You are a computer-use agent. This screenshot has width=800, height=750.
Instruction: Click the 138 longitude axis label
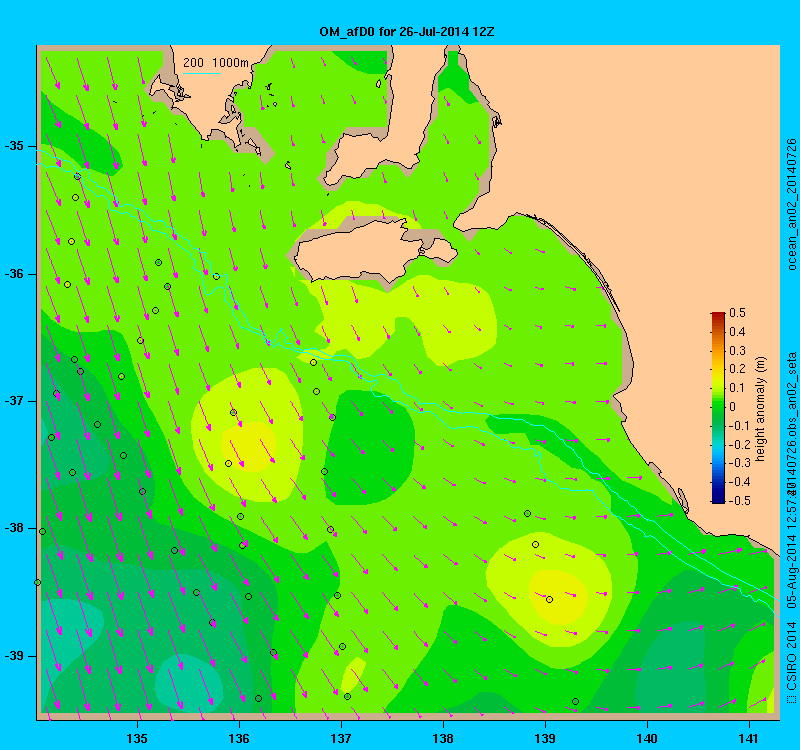443,738
